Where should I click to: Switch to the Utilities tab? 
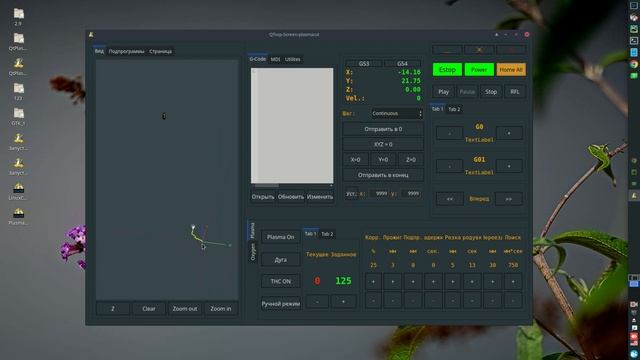coord(293,59)
